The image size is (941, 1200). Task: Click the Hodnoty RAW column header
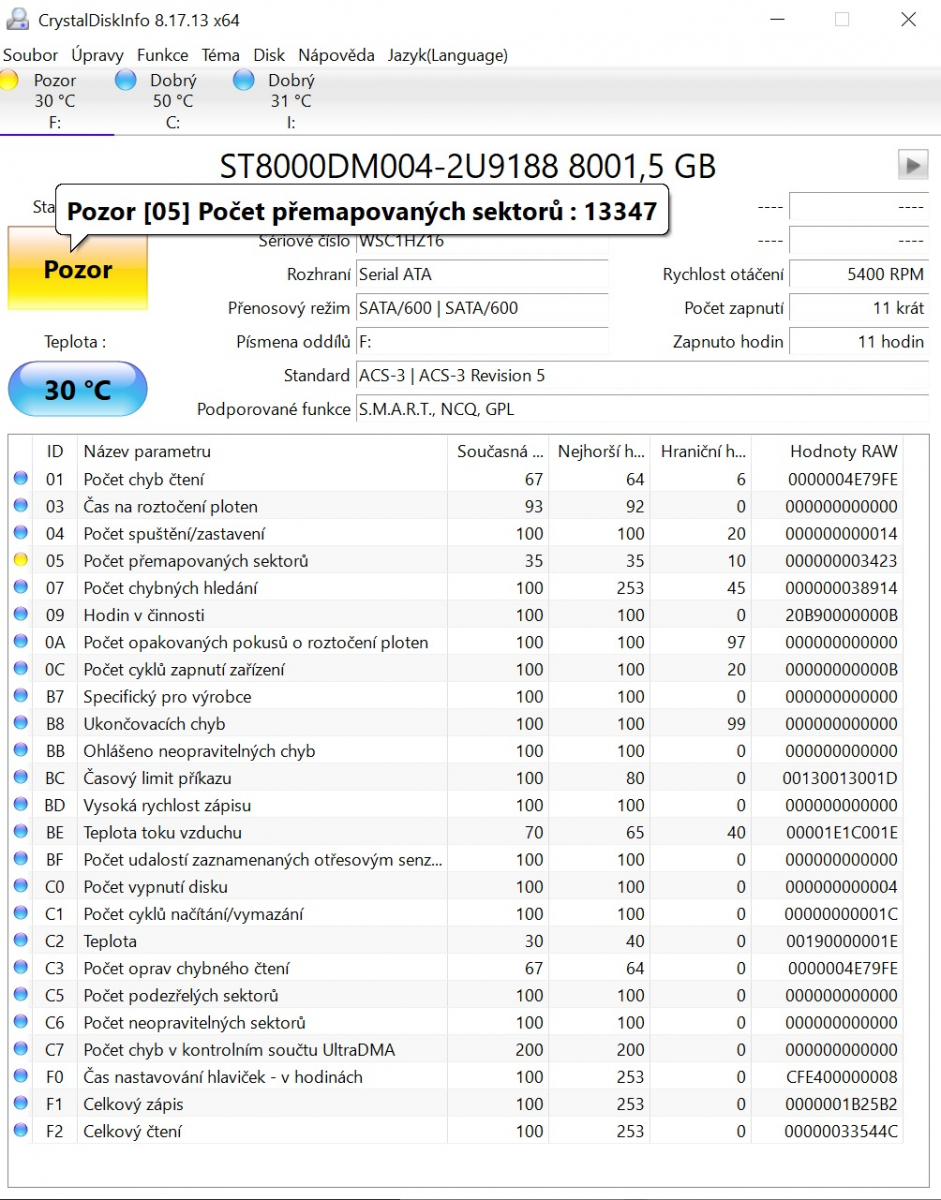(x=843, y=451)
